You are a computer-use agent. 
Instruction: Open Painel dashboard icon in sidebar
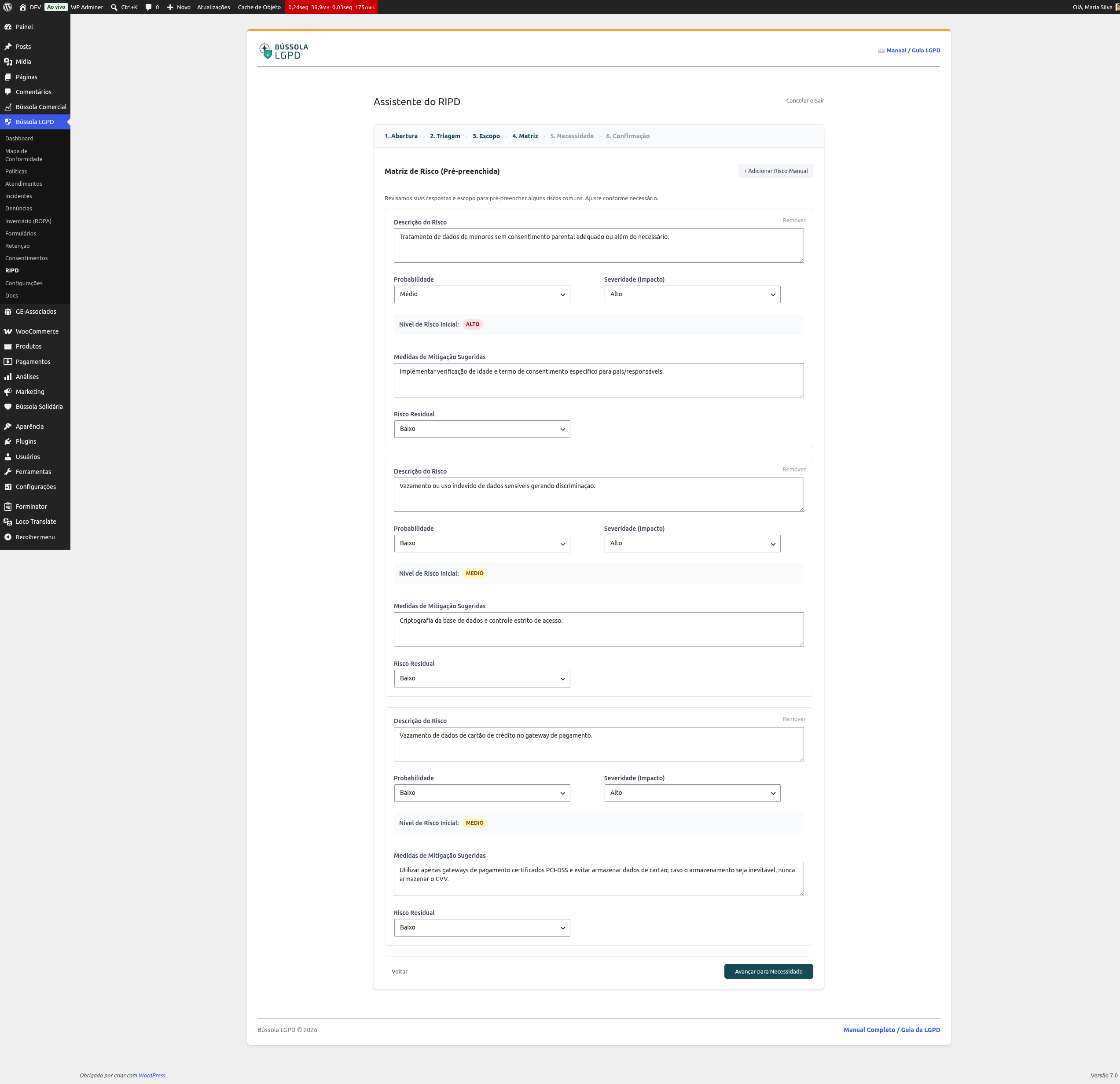(x=8, y=27)
